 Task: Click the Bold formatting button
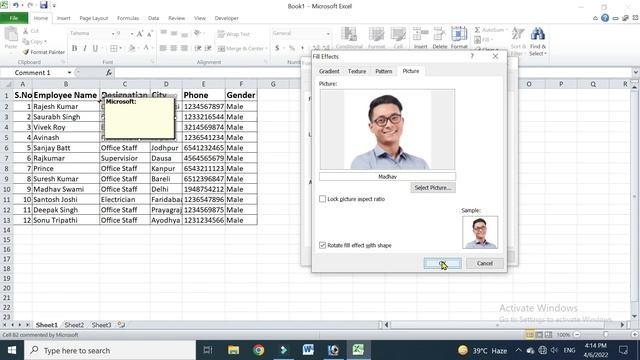point(74,48)
